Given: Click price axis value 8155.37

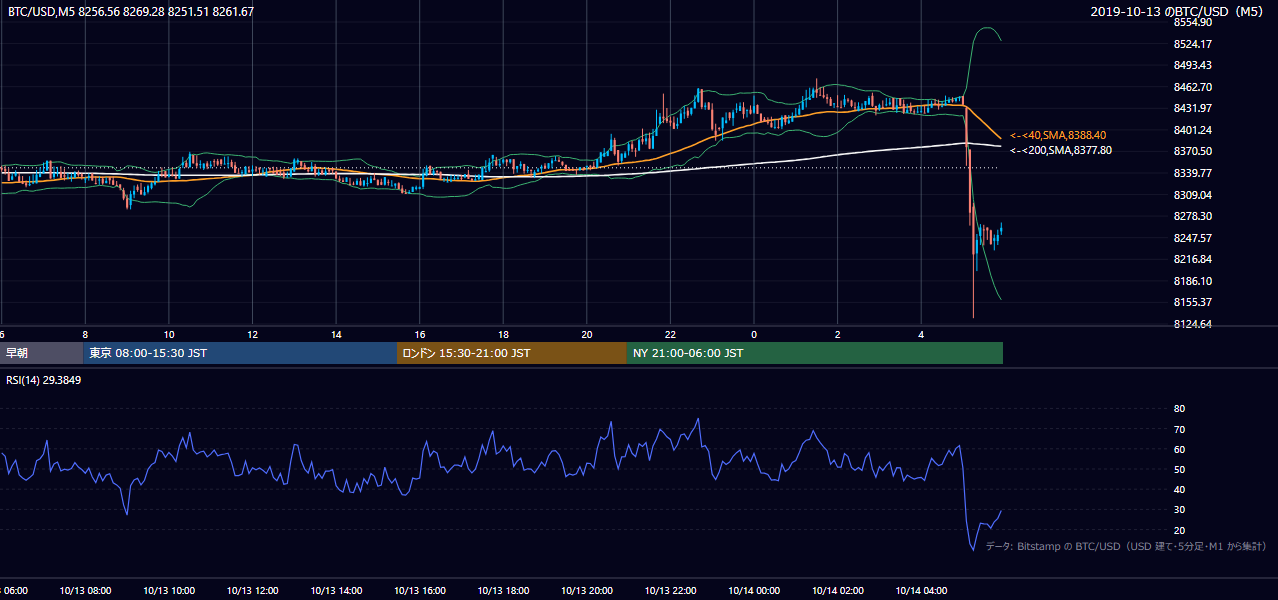Looking at the screenshot, I should 1193,302.
